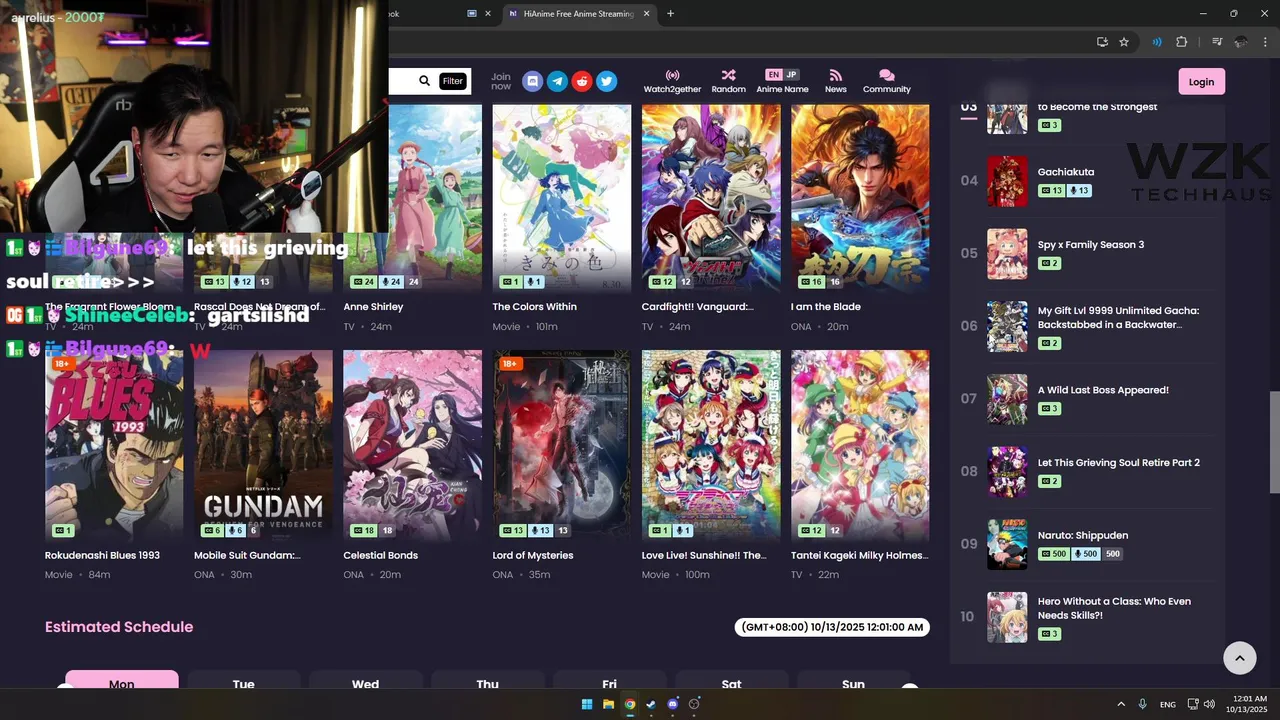Show hidden system tray icons
Screen dimensions: 1280x720
click(1121, 704)
